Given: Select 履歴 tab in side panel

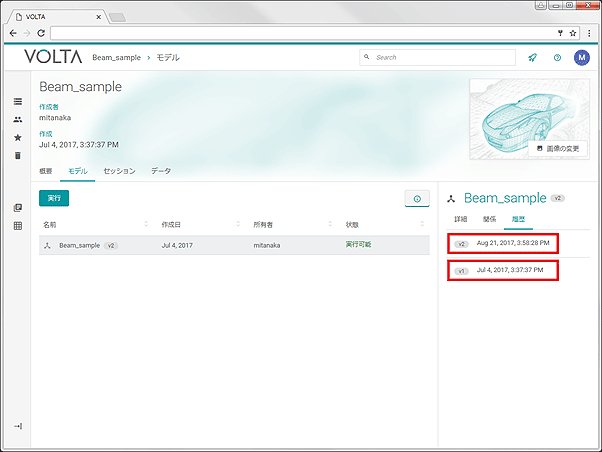Looking at the screenshot, I should point(518,219).
